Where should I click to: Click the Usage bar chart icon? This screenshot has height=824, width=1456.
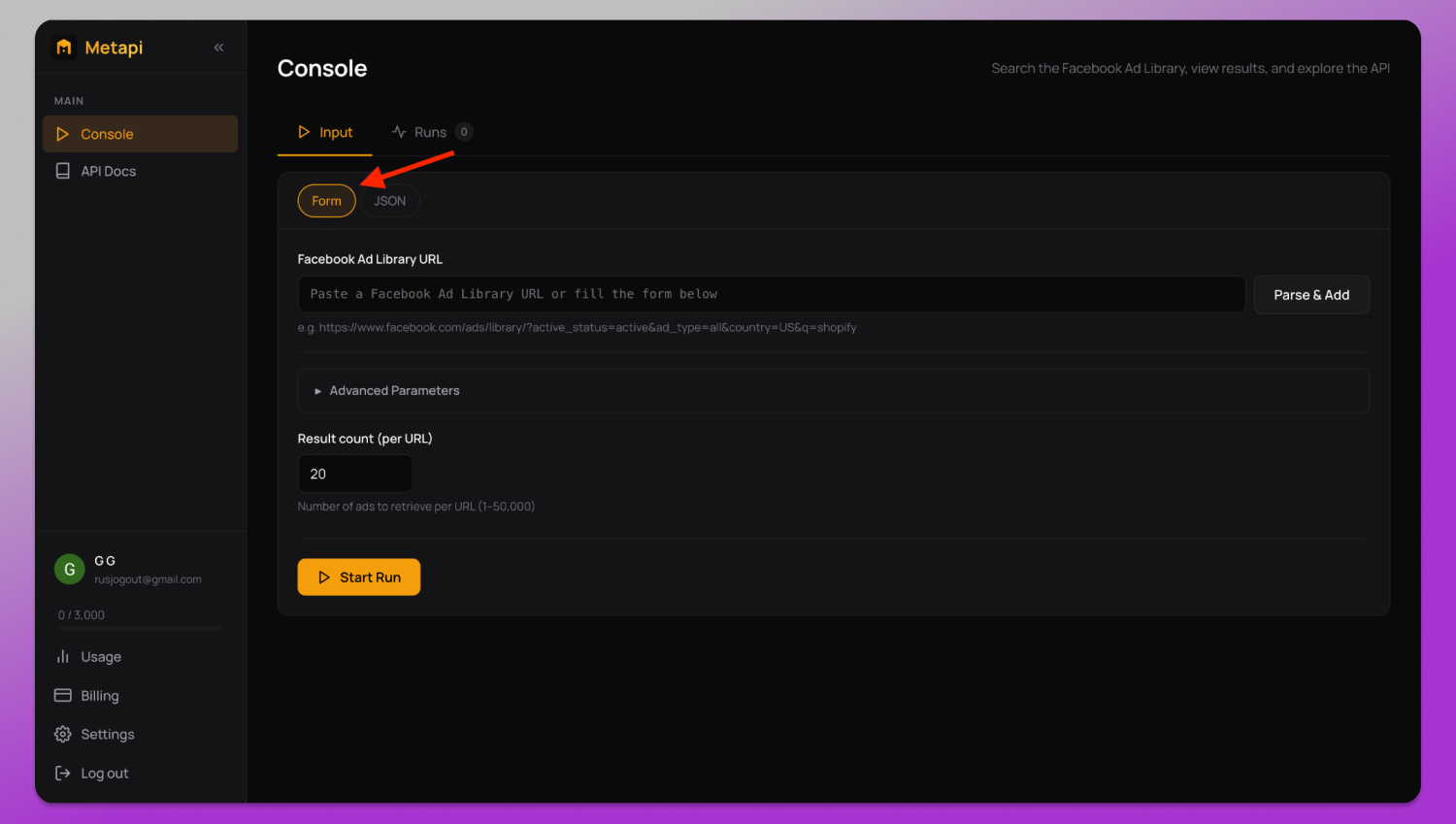[x=63, y=656]
